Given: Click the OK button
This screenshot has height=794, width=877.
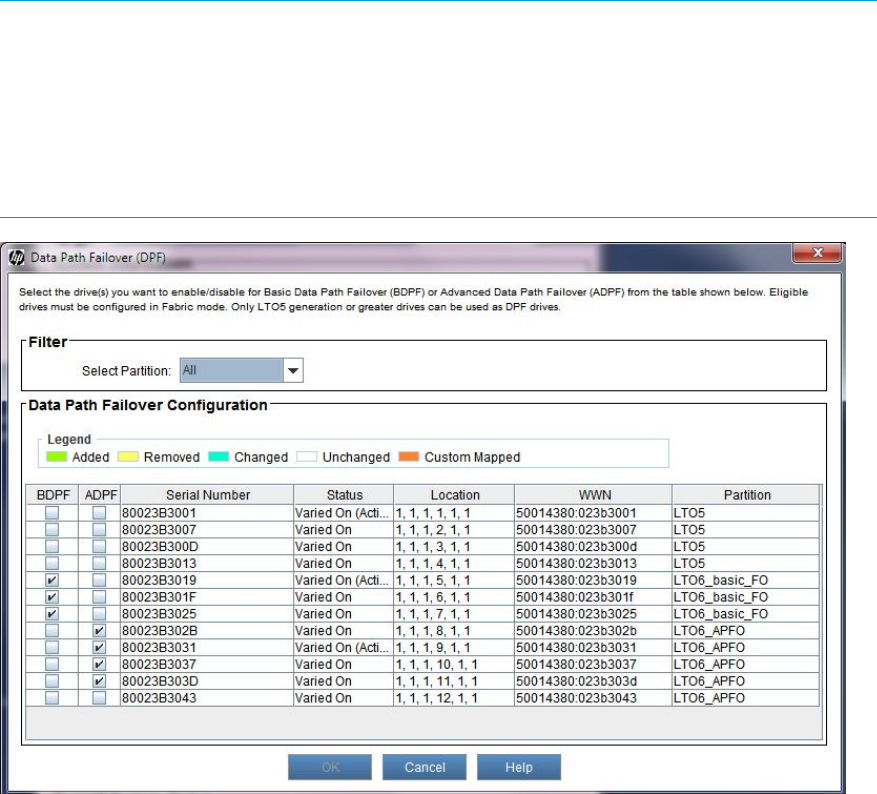Looking at the screenshot, I should 330,767.
